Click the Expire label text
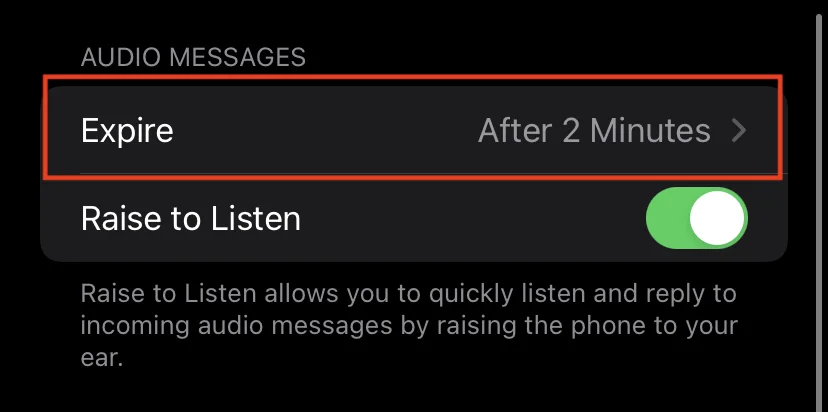 127,131
